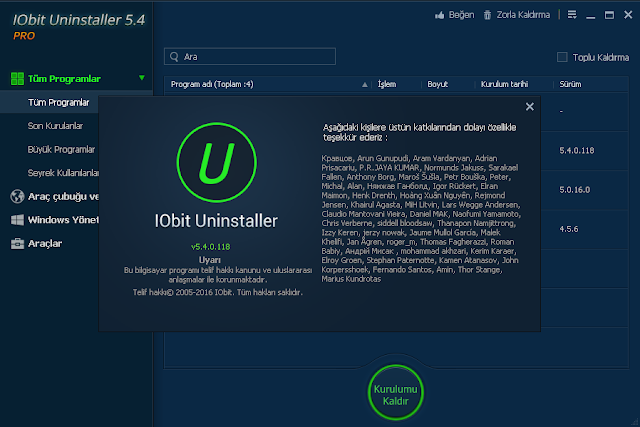Open the hamburger options menu icon
This screenshot has height=427, width=640.
coord(572,15)
